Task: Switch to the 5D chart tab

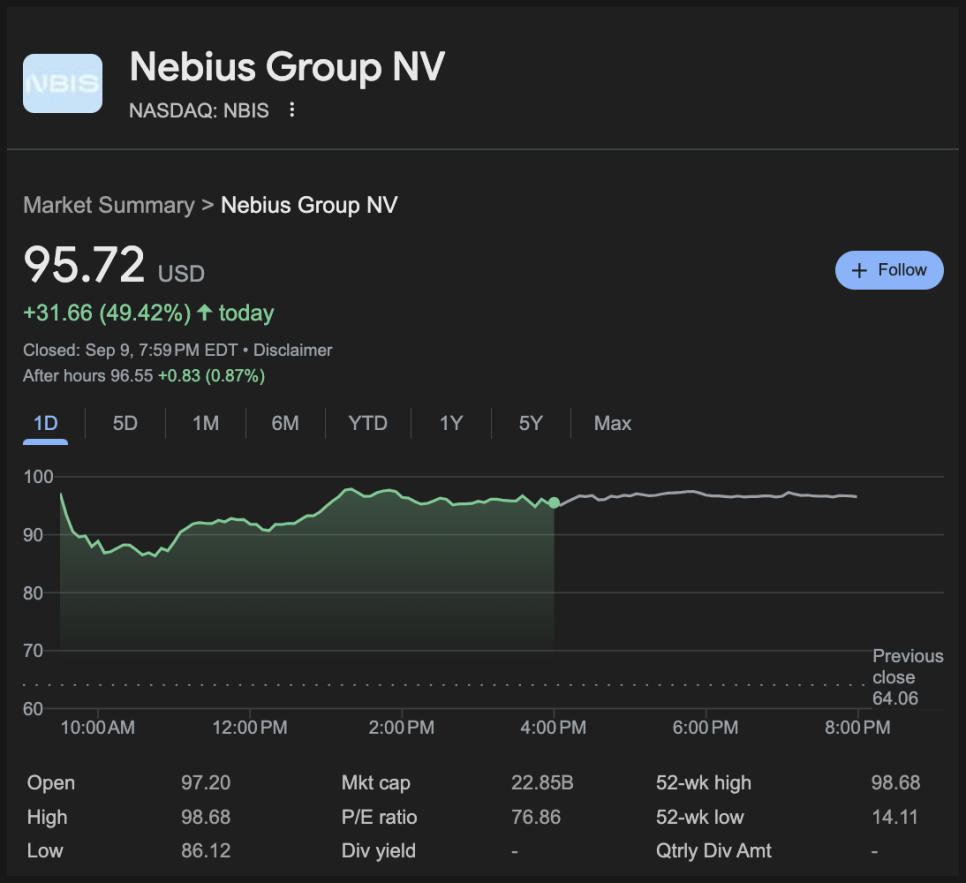Action: click(125, 423)
